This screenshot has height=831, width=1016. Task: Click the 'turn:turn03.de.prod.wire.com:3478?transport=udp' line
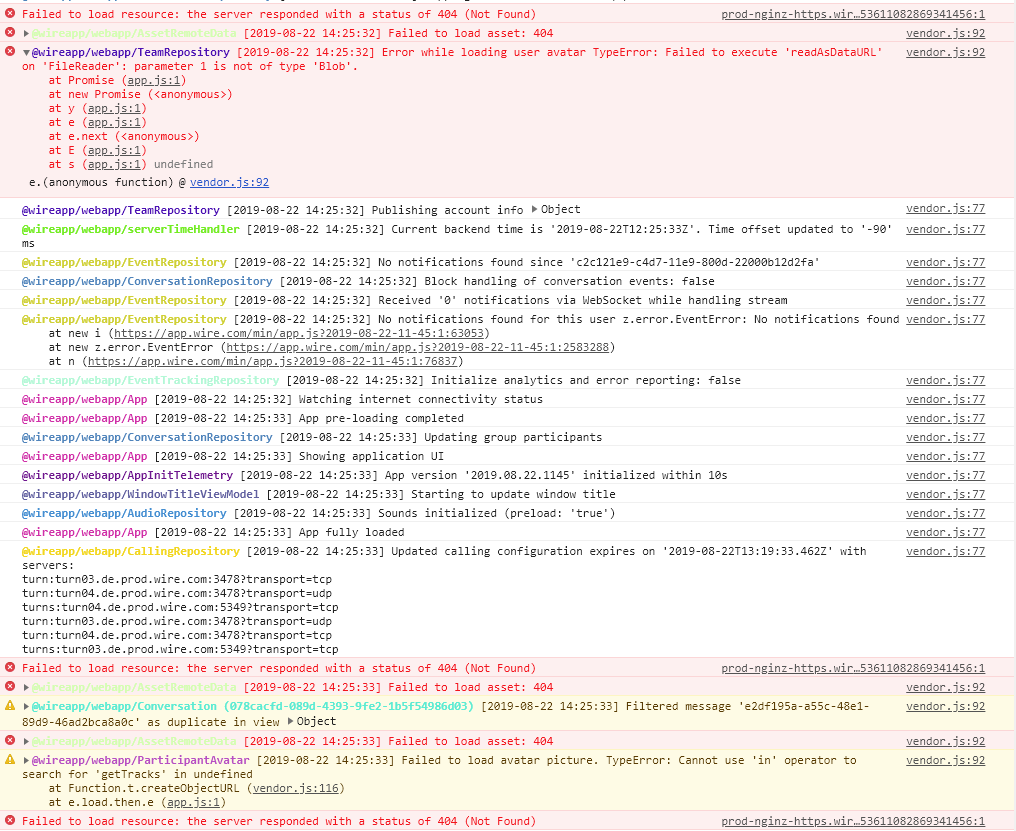[x=177, y=621]
